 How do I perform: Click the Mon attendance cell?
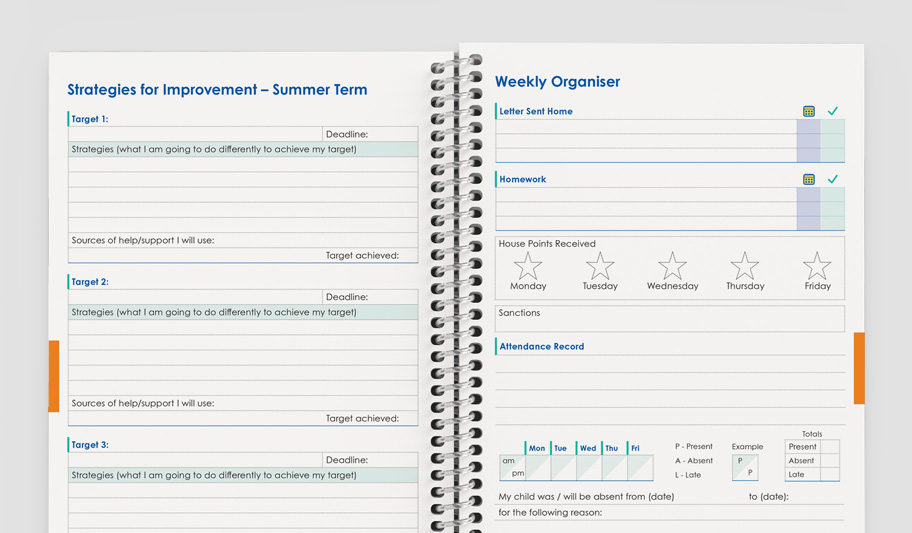click(538, 468)
